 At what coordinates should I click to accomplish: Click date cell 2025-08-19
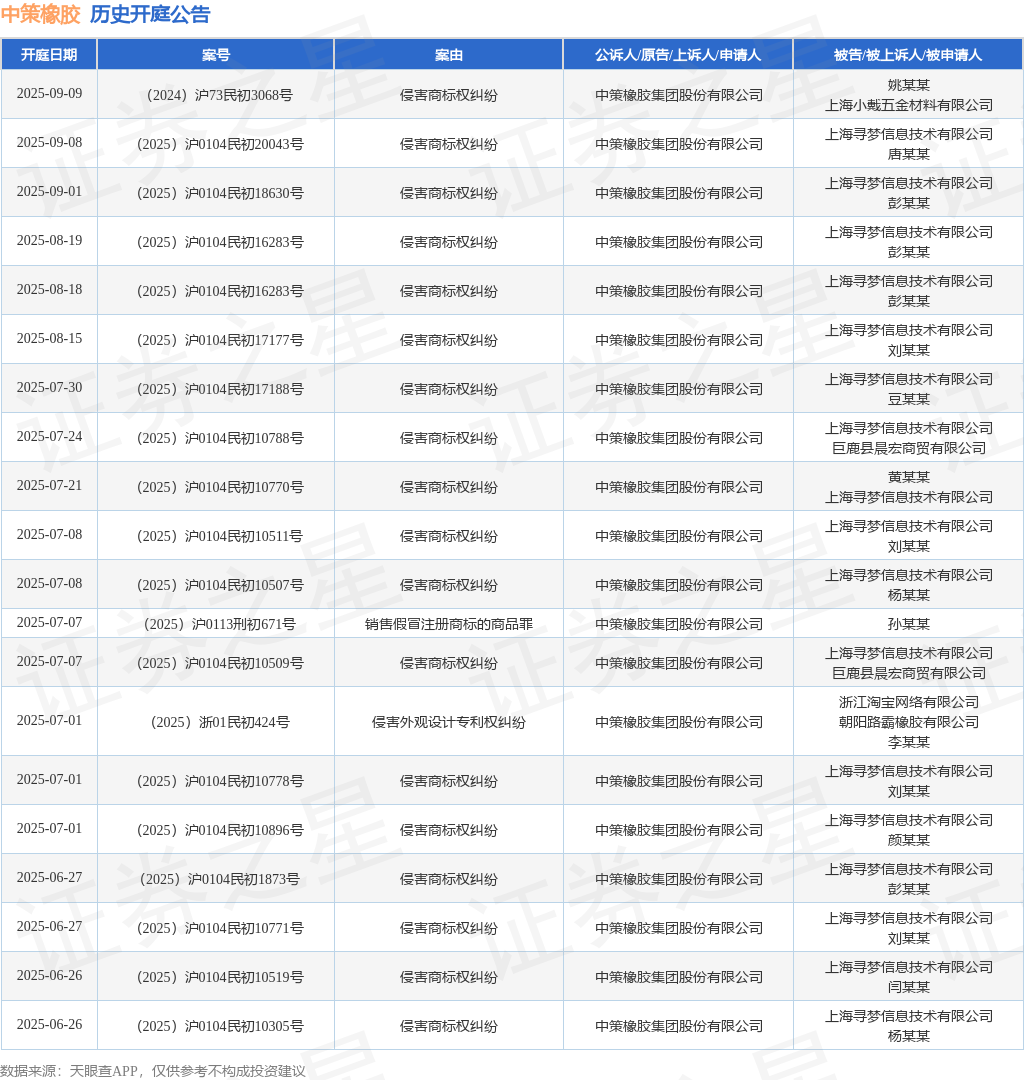[50, 240]
